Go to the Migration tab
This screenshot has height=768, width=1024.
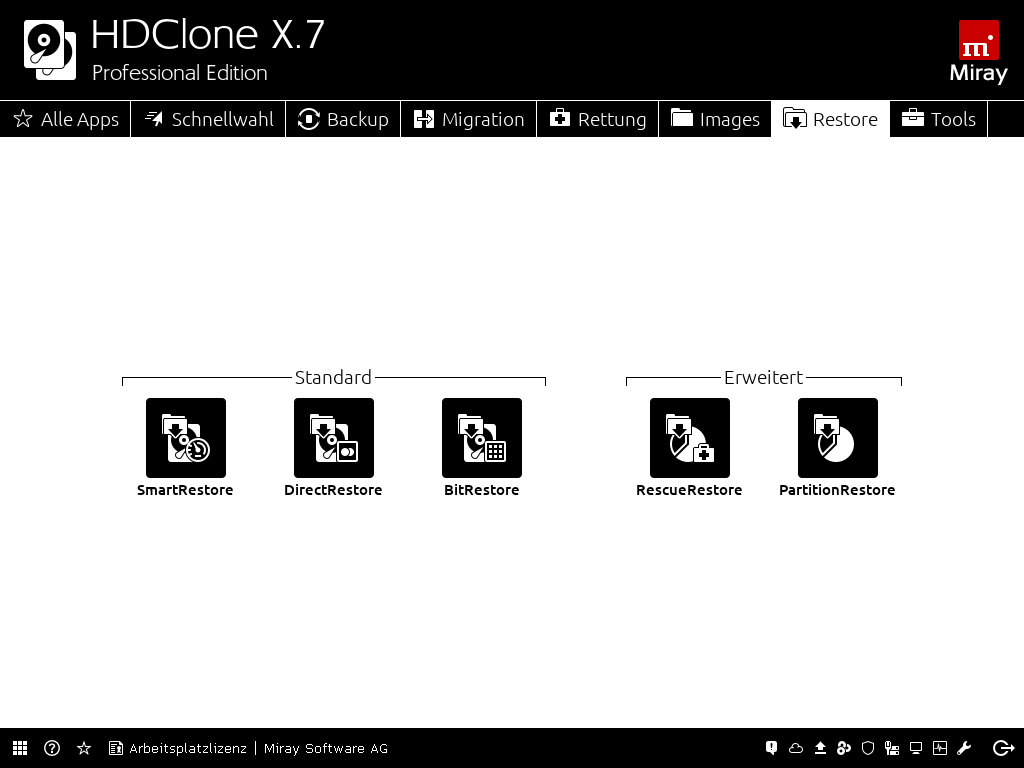tap(469, 119)
